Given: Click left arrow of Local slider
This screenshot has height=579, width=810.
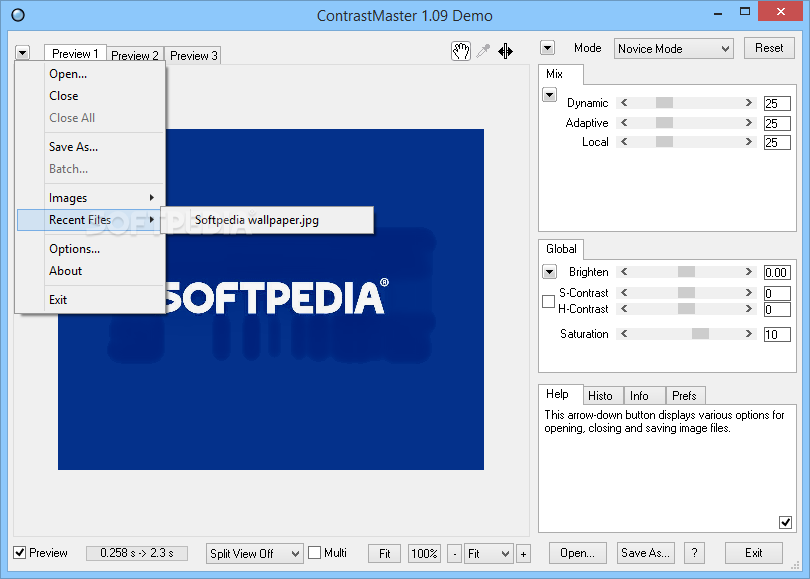Looking at the screenshot, I should (x=624, y=142).
